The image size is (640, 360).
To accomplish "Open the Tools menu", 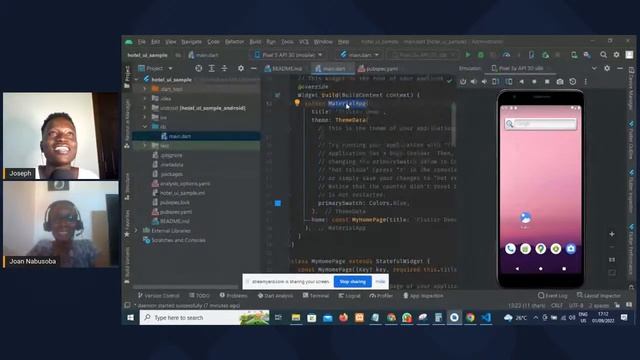I will point(287,42).
